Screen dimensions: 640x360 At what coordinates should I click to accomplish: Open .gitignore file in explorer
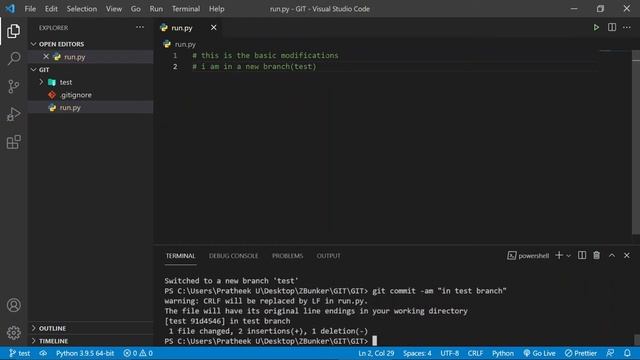(x=76, y=95)
